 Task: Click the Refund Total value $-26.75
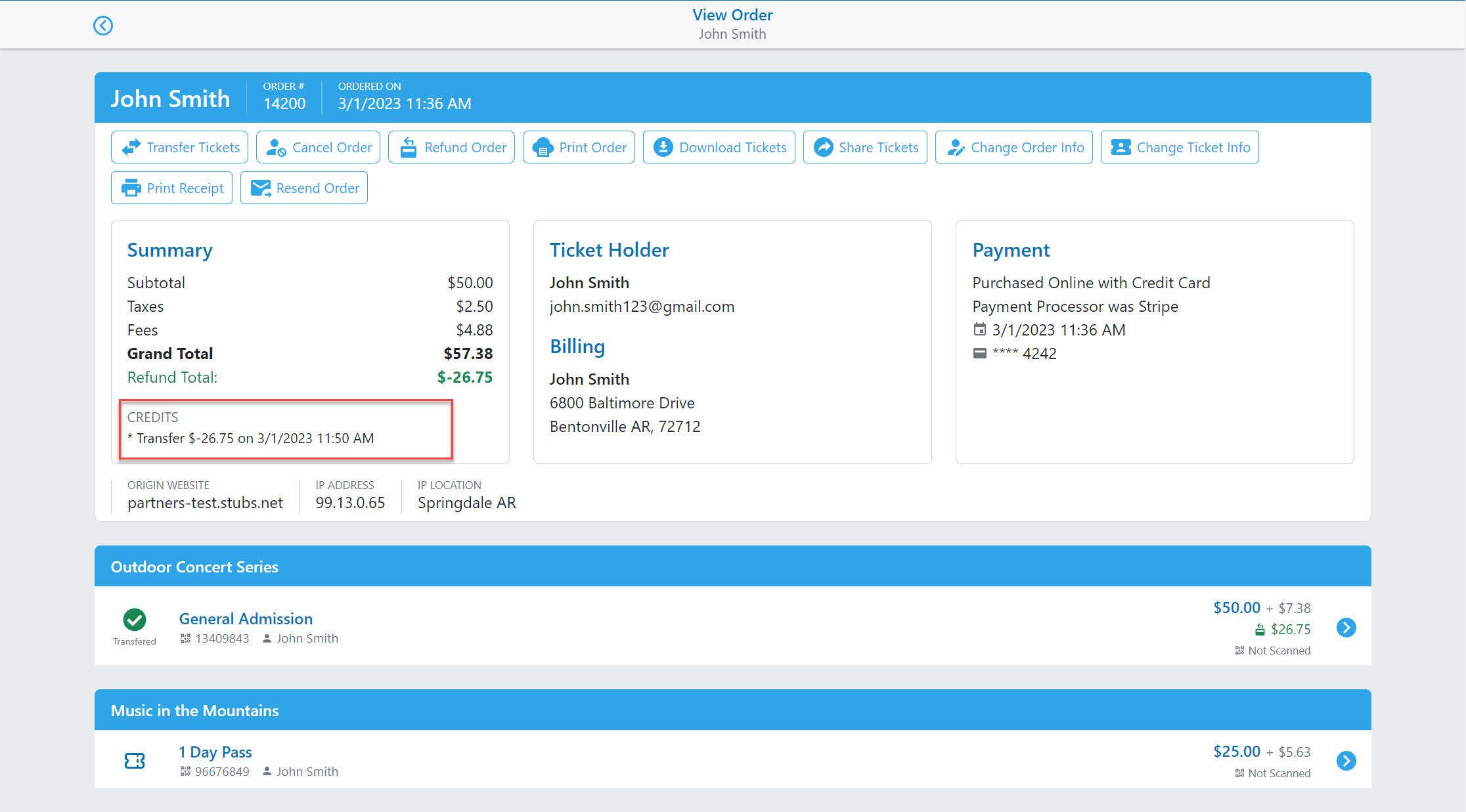[464, 377]
